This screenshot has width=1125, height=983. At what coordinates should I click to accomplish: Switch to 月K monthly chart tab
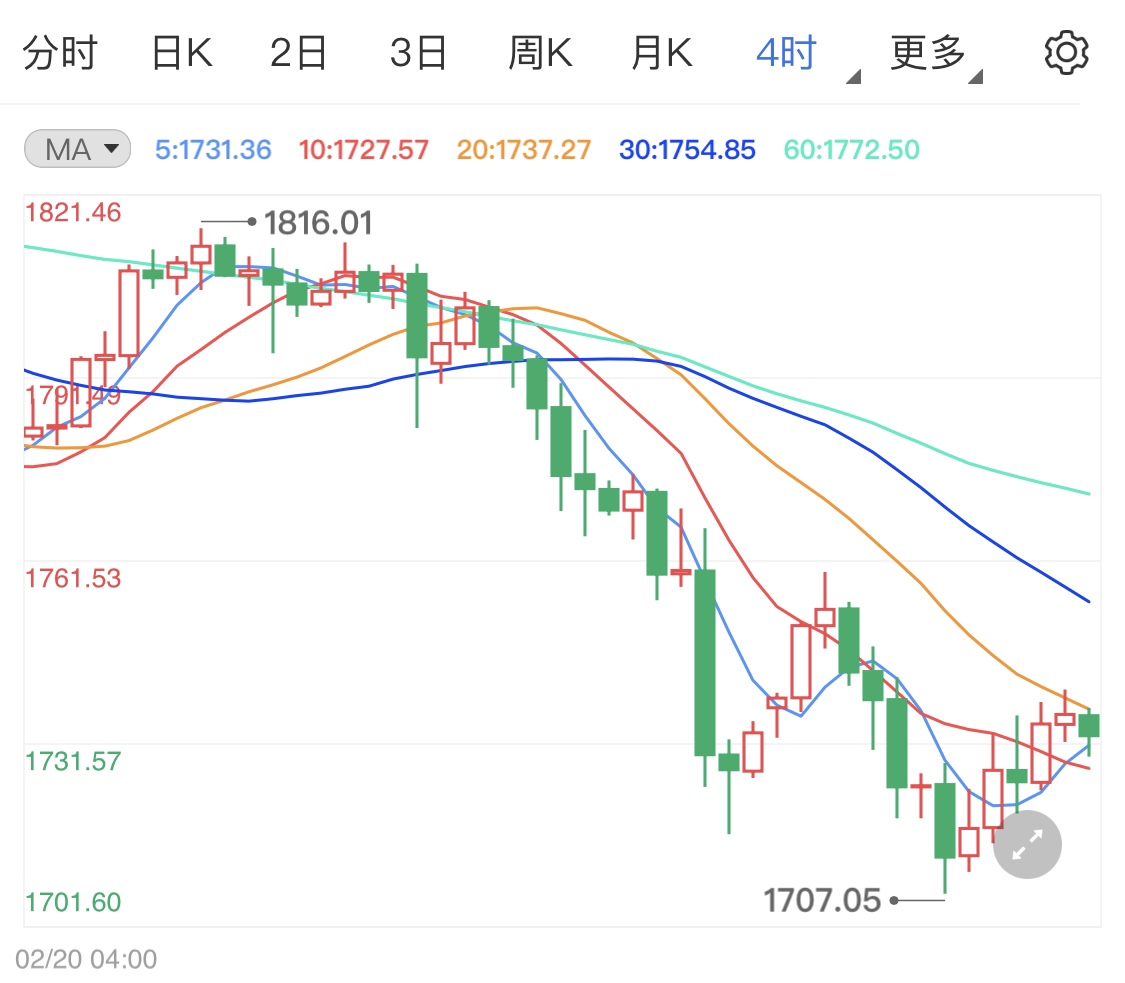click(x=662, y=53)
